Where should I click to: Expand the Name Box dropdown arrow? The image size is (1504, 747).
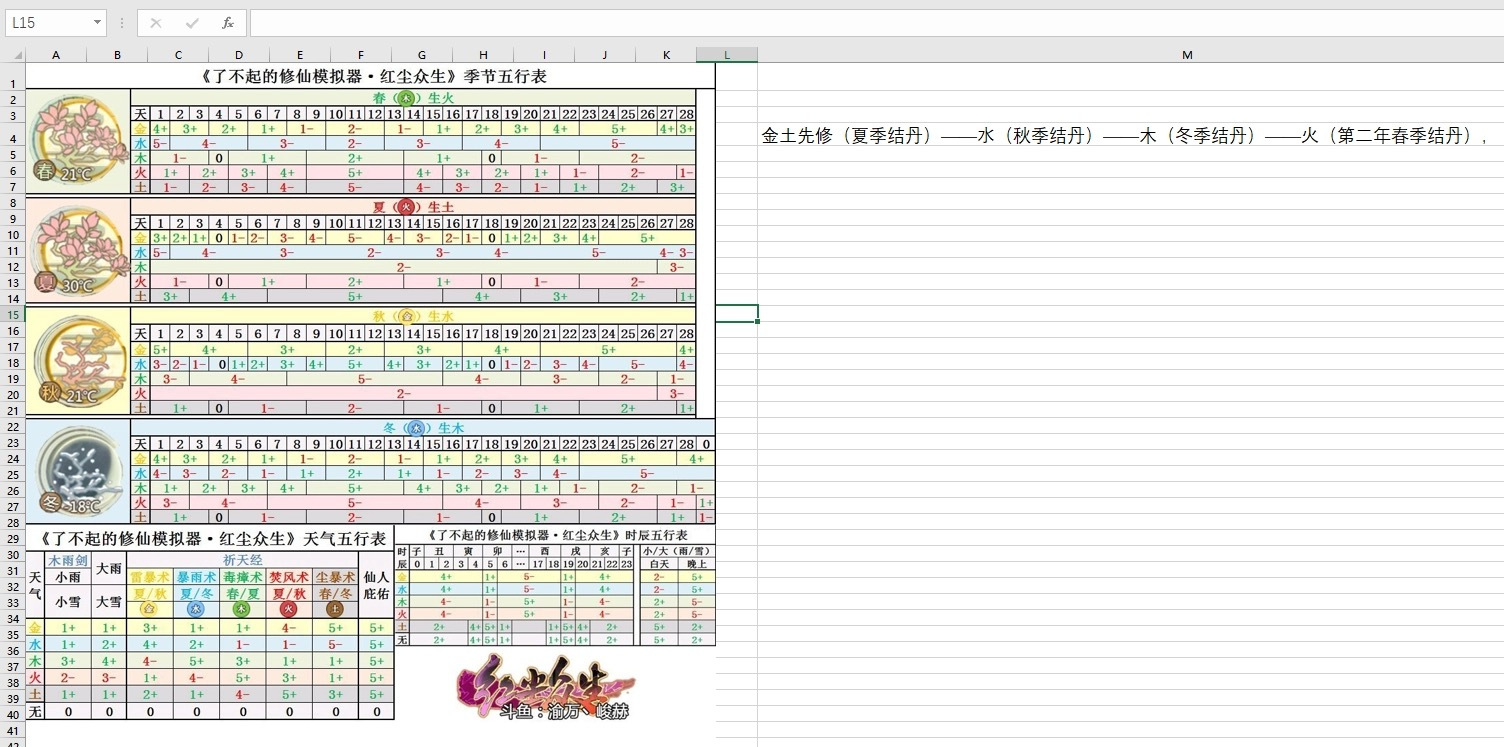97,23
